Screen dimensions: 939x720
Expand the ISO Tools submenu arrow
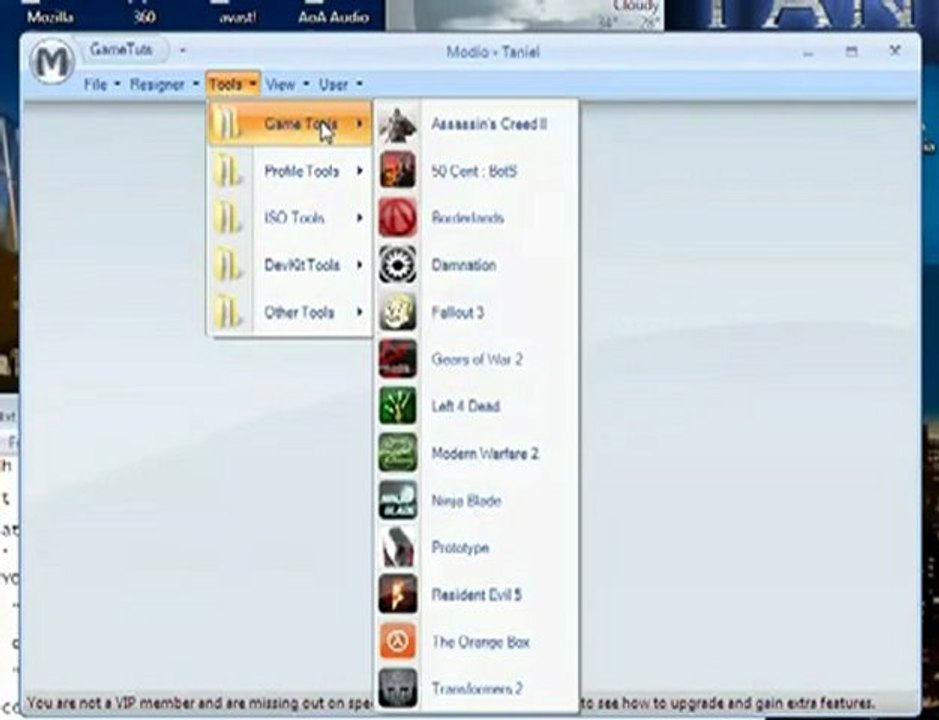[x=359, y=217]
